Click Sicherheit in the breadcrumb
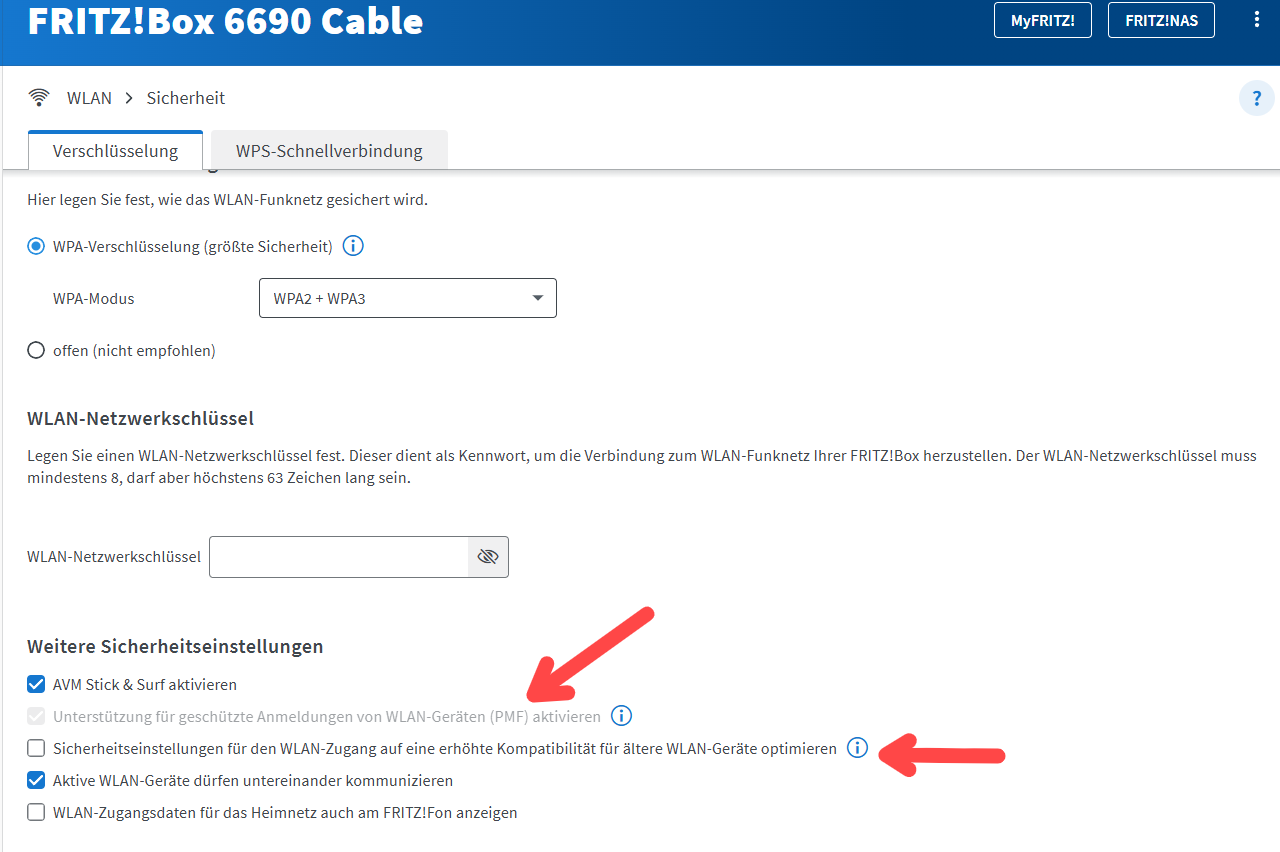This screenshot has height=852, width=1280. point(186,98)
